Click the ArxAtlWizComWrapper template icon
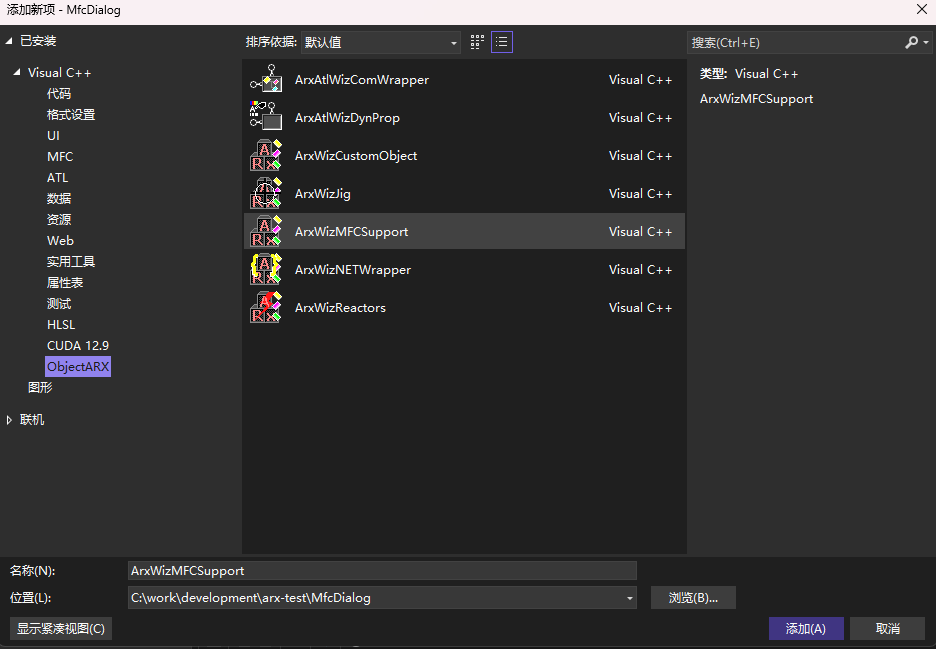The height and width of the screenshot is (649, 936). 265,80
